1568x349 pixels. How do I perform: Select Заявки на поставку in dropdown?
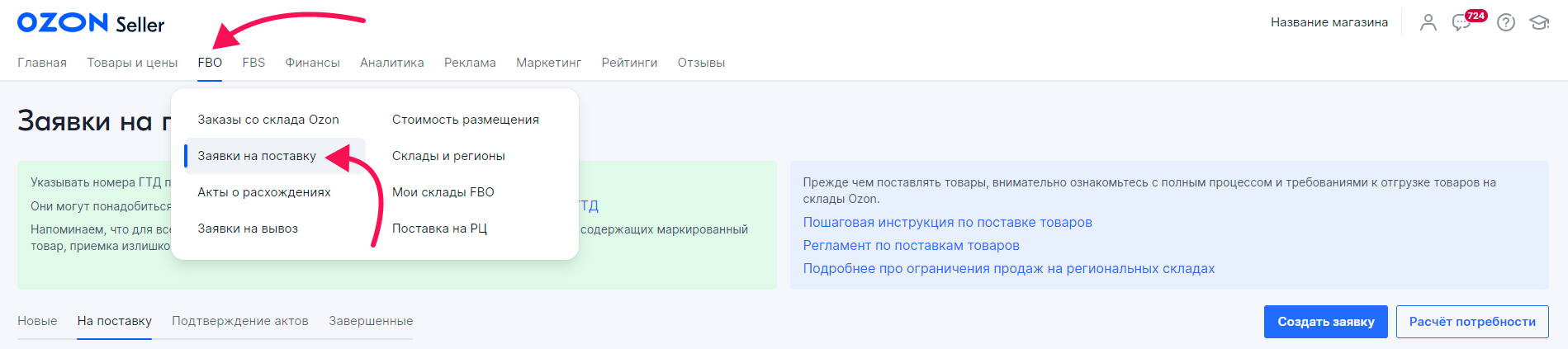point(275,156)
